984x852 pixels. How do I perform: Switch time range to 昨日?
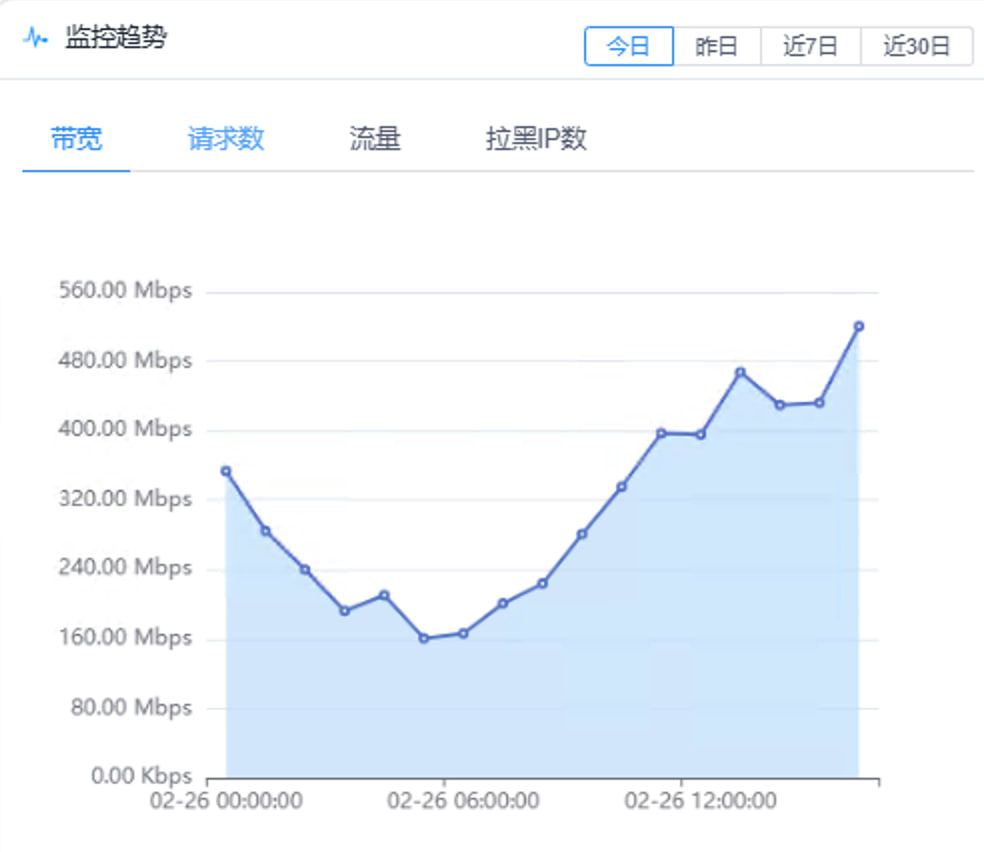click(x=716, y=46)
